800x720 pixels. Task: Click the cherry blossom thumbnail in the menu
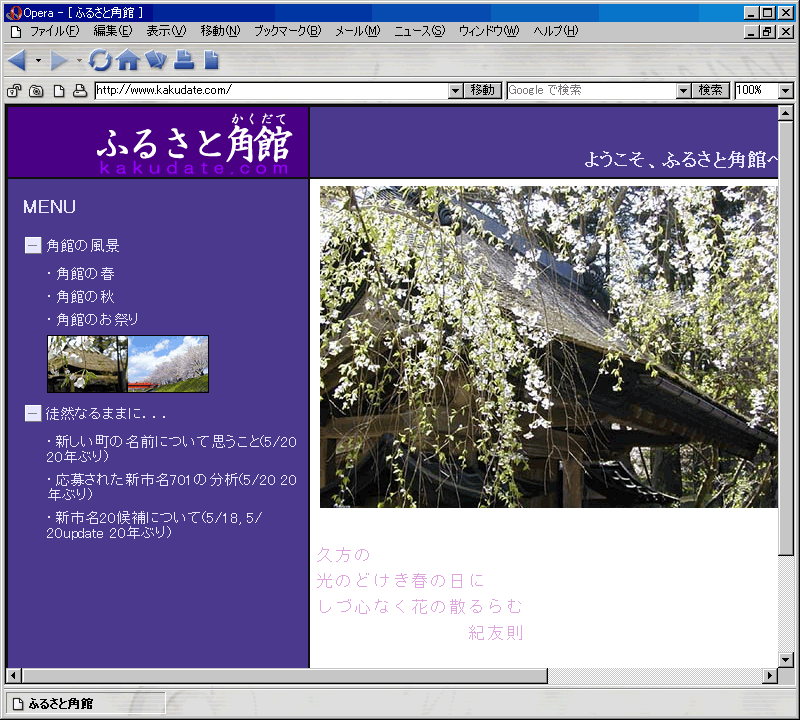[x=128, y=364]
